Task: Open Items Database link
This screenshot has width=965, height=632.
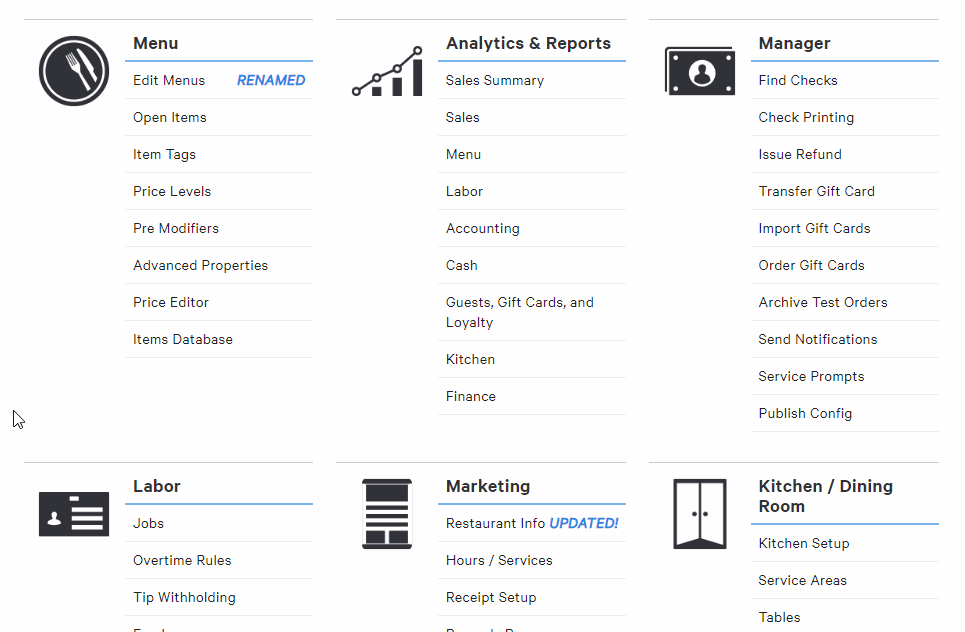Action: pos(183,340)
